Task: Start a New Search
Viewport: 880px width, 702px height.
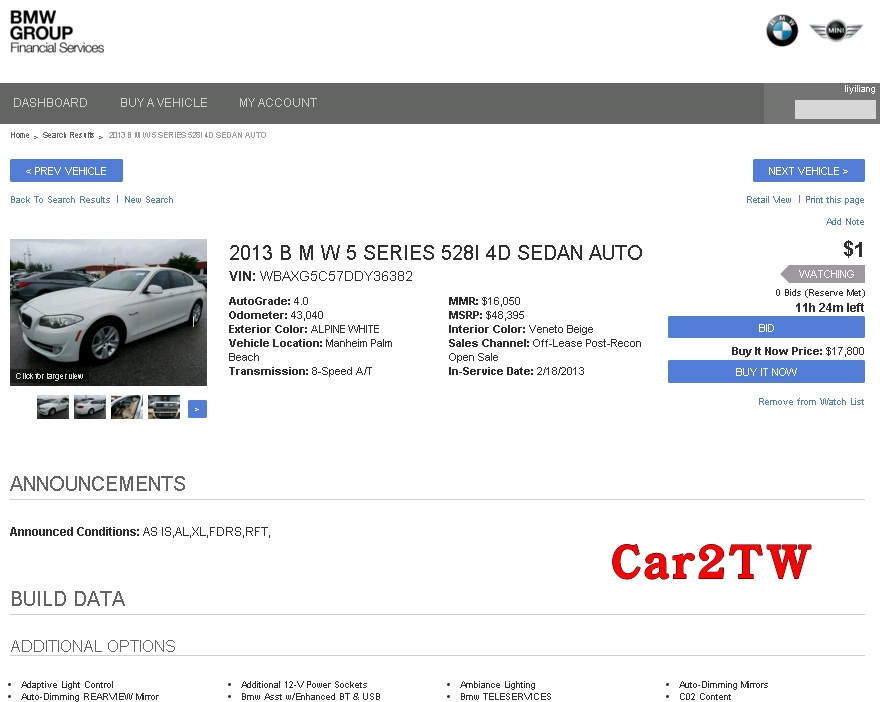Action: click(x=149, y=200)
